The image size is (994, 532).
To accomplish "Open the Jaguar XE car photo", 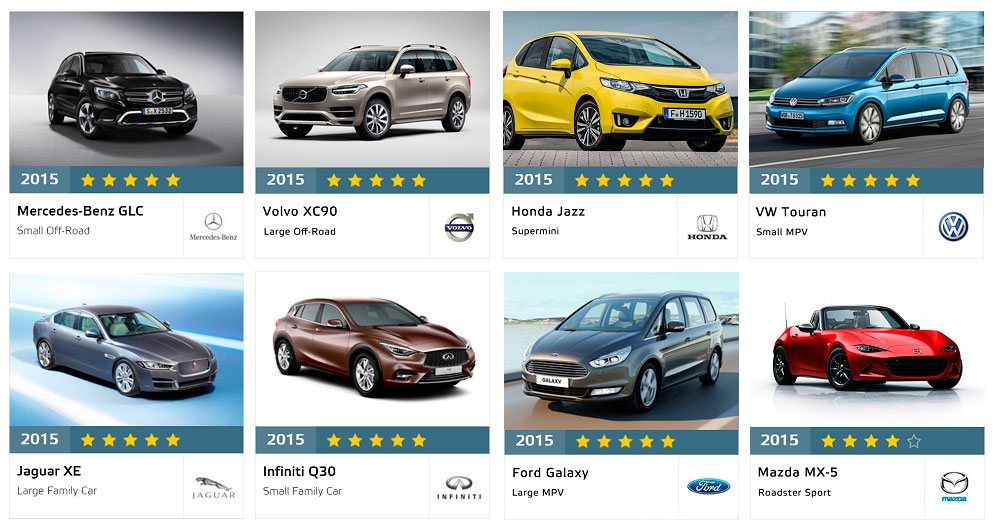I will (126, 350).
